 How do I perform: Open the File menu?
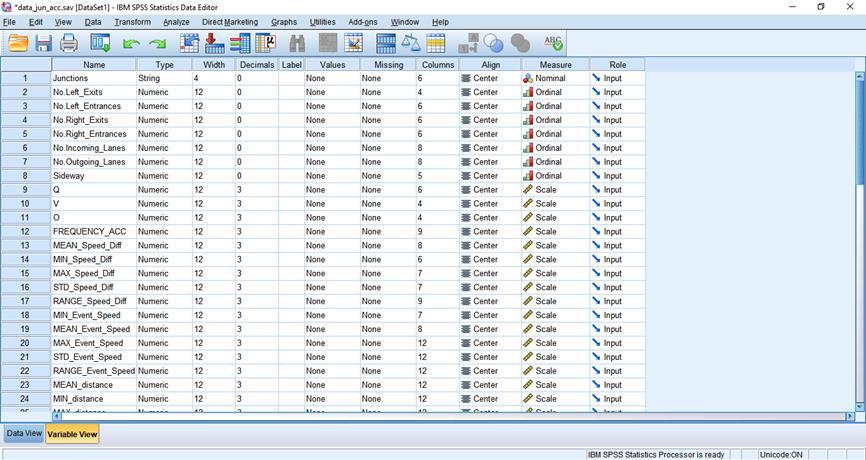[9, 22]
